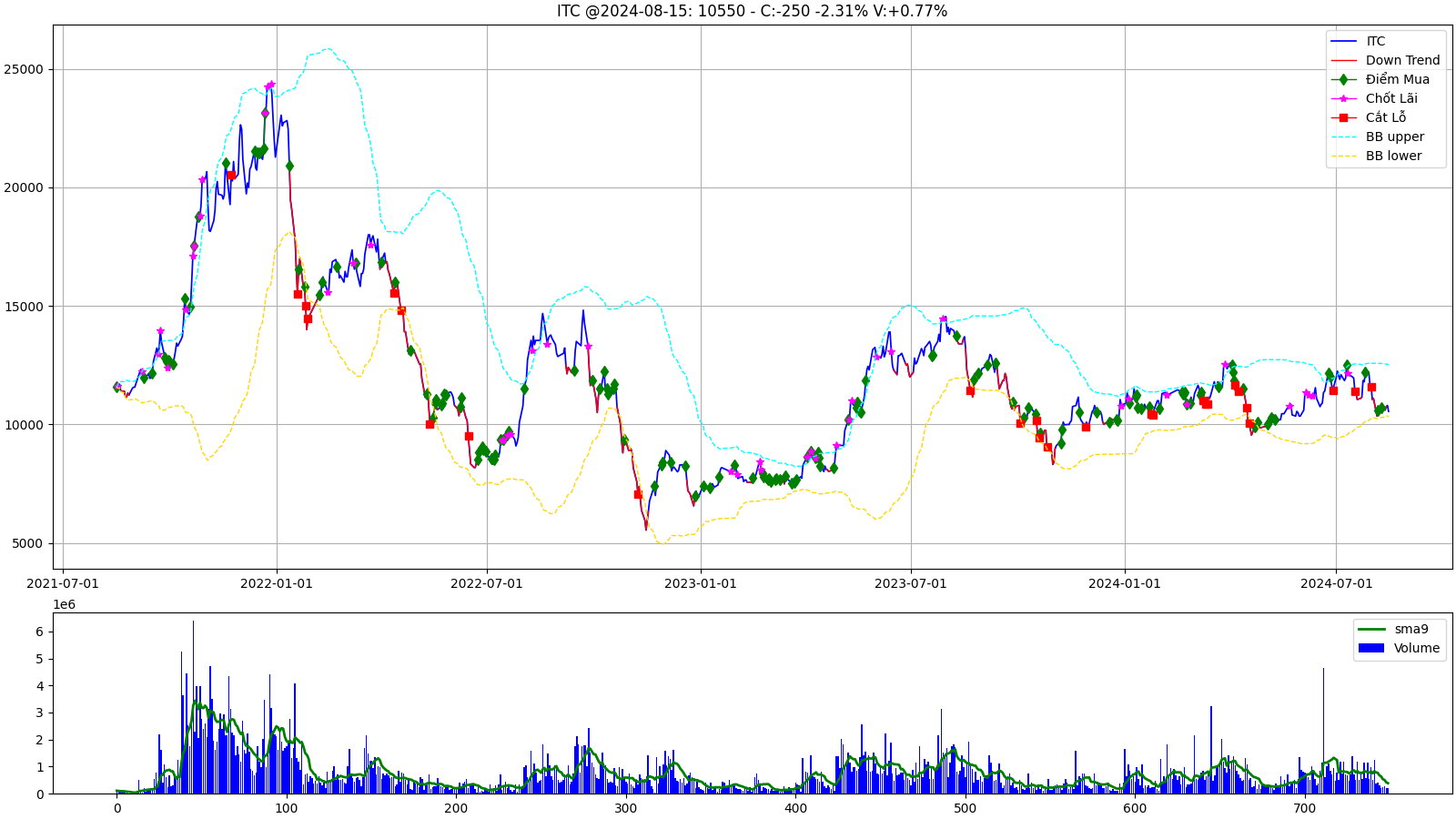Click the 2024-07-01 date tick label
This screenshot has height=819, width=1456.
click(1336, 583)
